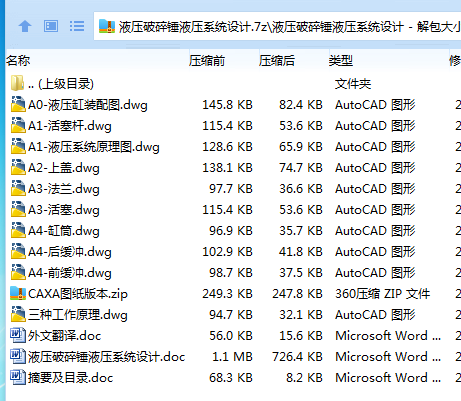The width and height of the screenshot is (461, 401).
Task: Select file A1-液压系统原理图.dwg
Action: 94,147
